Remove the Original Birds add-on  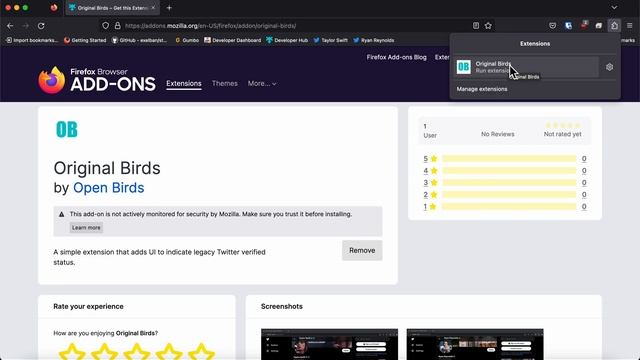point(362,250)
